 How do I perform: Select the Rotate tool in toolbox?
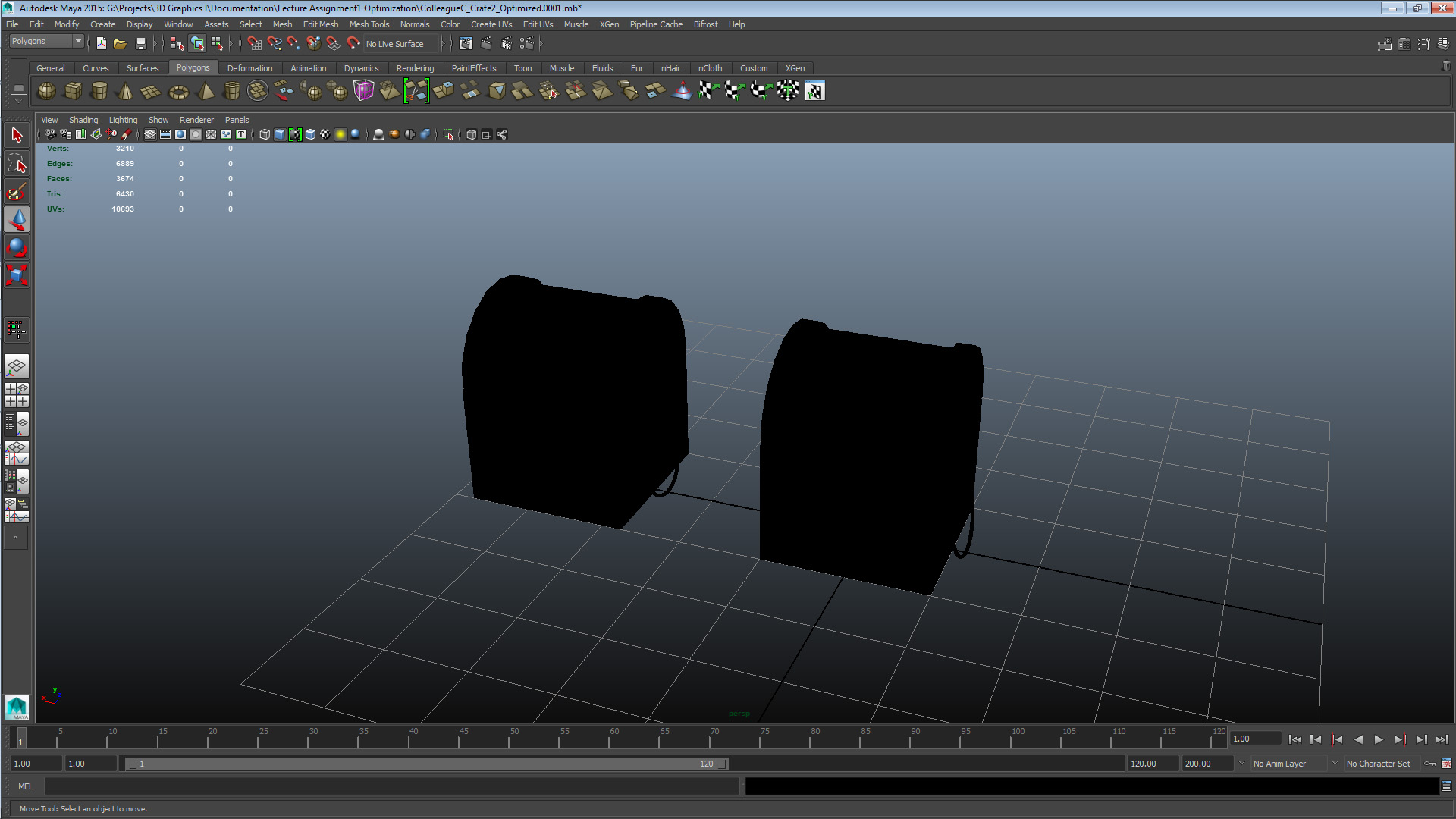(17, 247)
